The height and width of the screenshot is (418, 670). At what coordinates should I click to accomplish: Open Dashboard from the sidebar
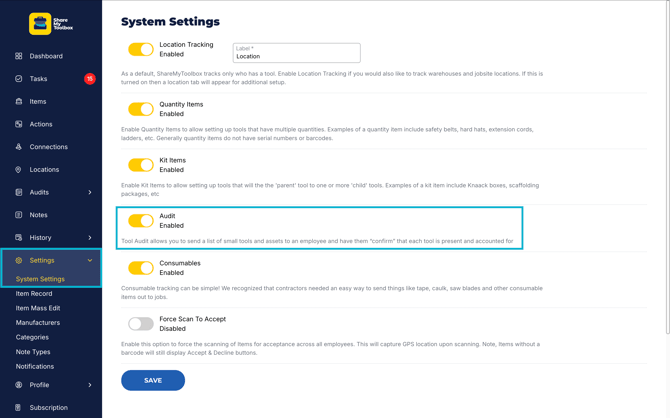[46, 56]
